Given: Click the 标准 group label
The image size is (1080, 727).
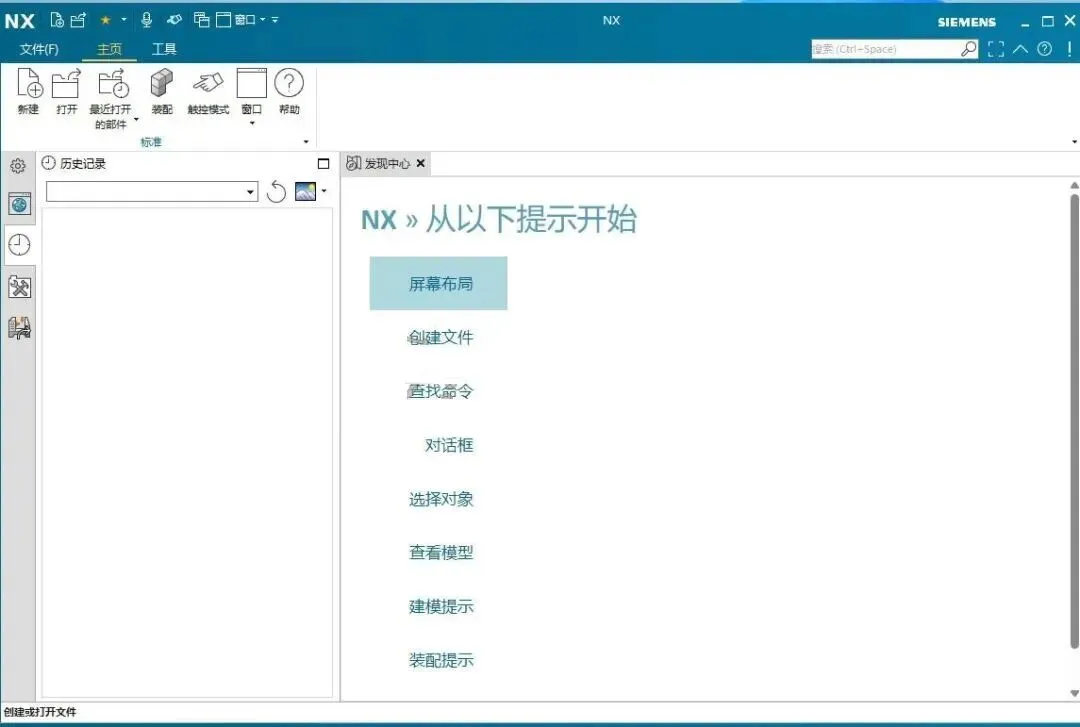Looking at the screenshot, I should pos(151,142).
